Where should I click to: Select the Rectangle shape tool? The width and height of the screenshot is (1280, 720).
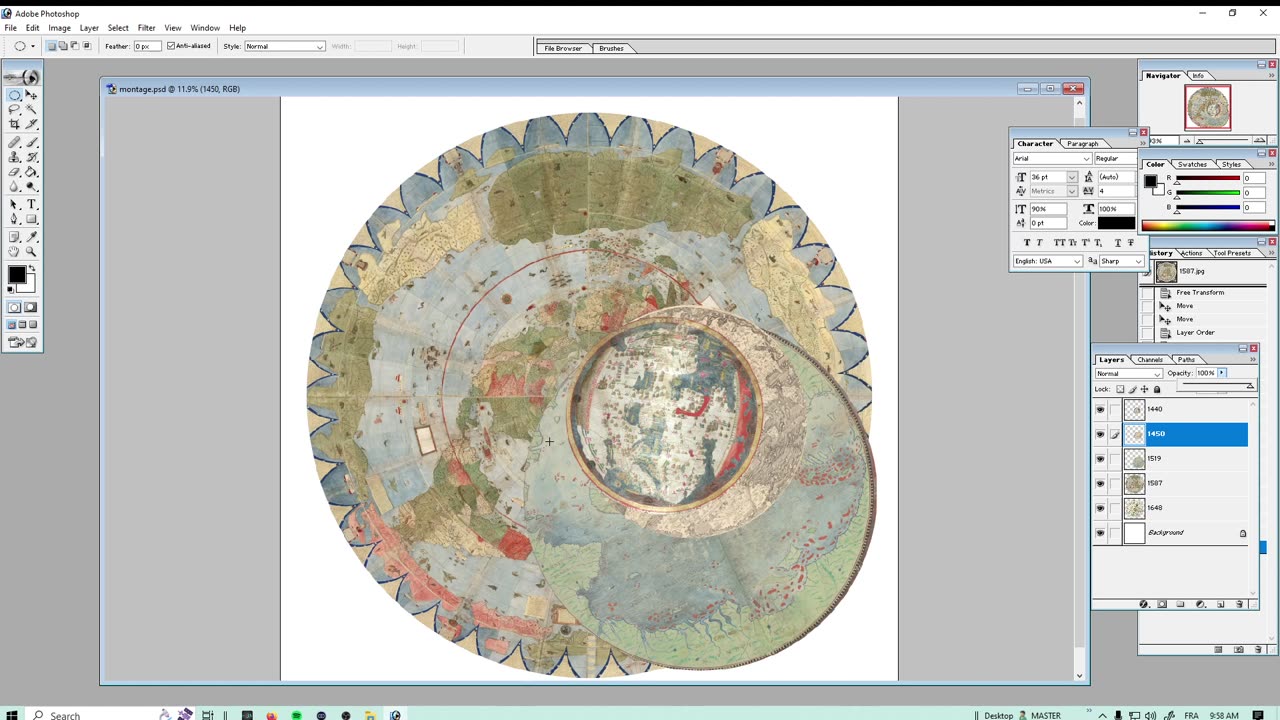[31, 219]
